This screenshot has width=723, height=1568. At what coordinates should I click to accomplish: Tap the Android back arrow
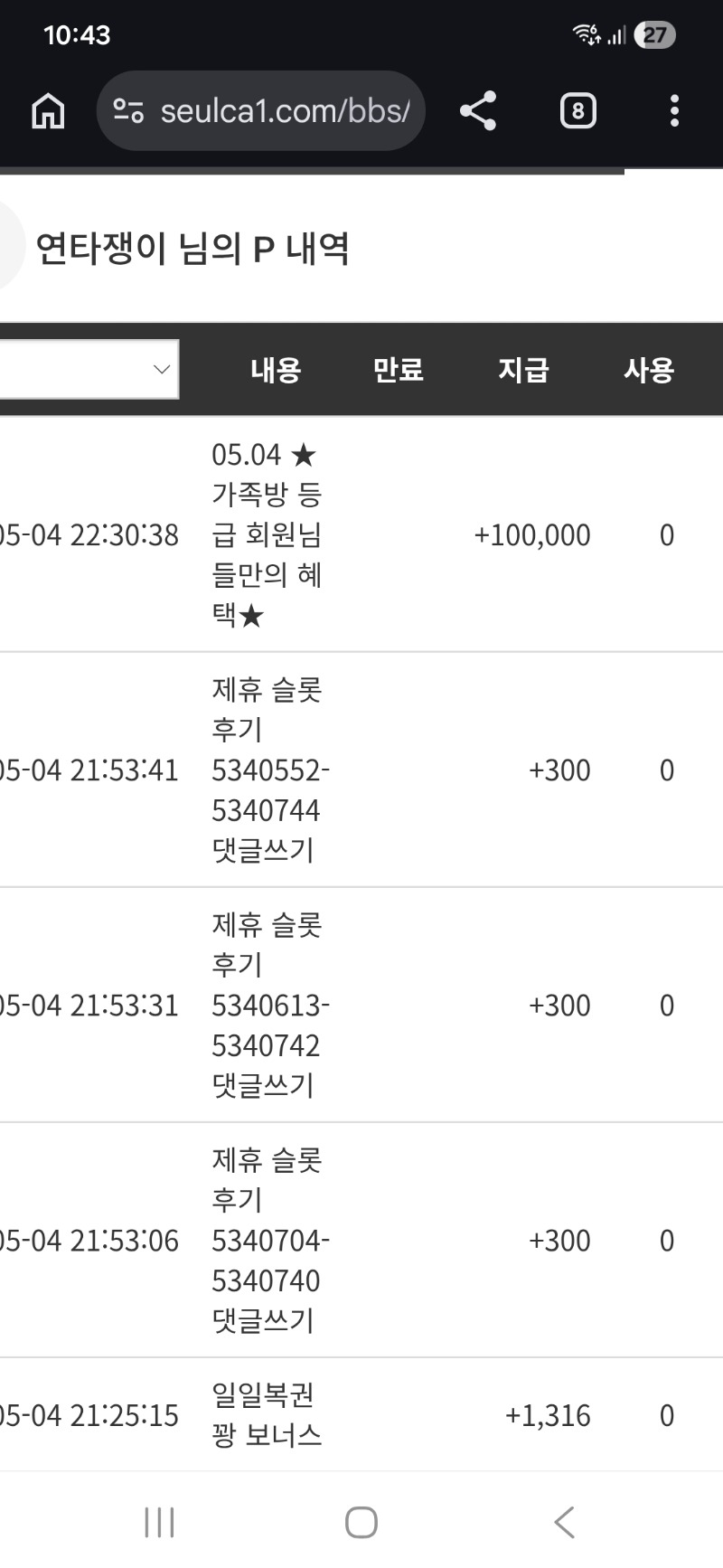564,1522
